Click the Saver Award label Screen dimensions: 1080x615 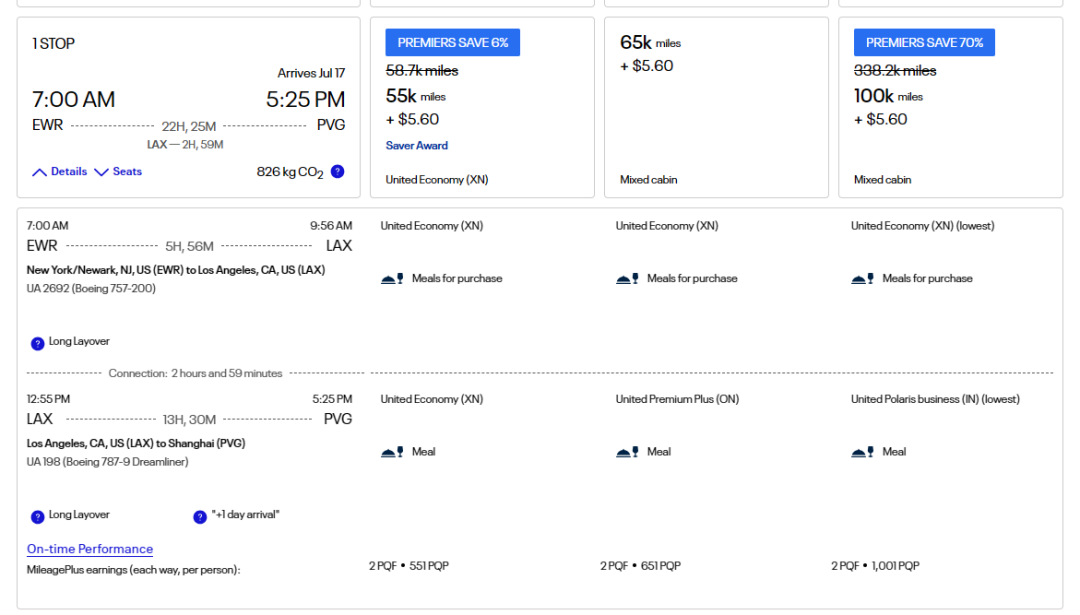point(417,146)
